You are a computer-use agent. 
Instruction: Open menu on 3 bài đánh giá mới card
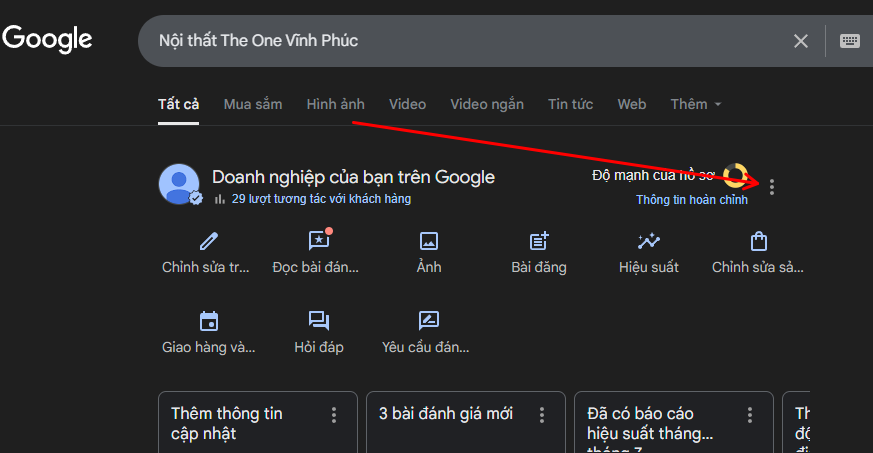tap(542, 415)
